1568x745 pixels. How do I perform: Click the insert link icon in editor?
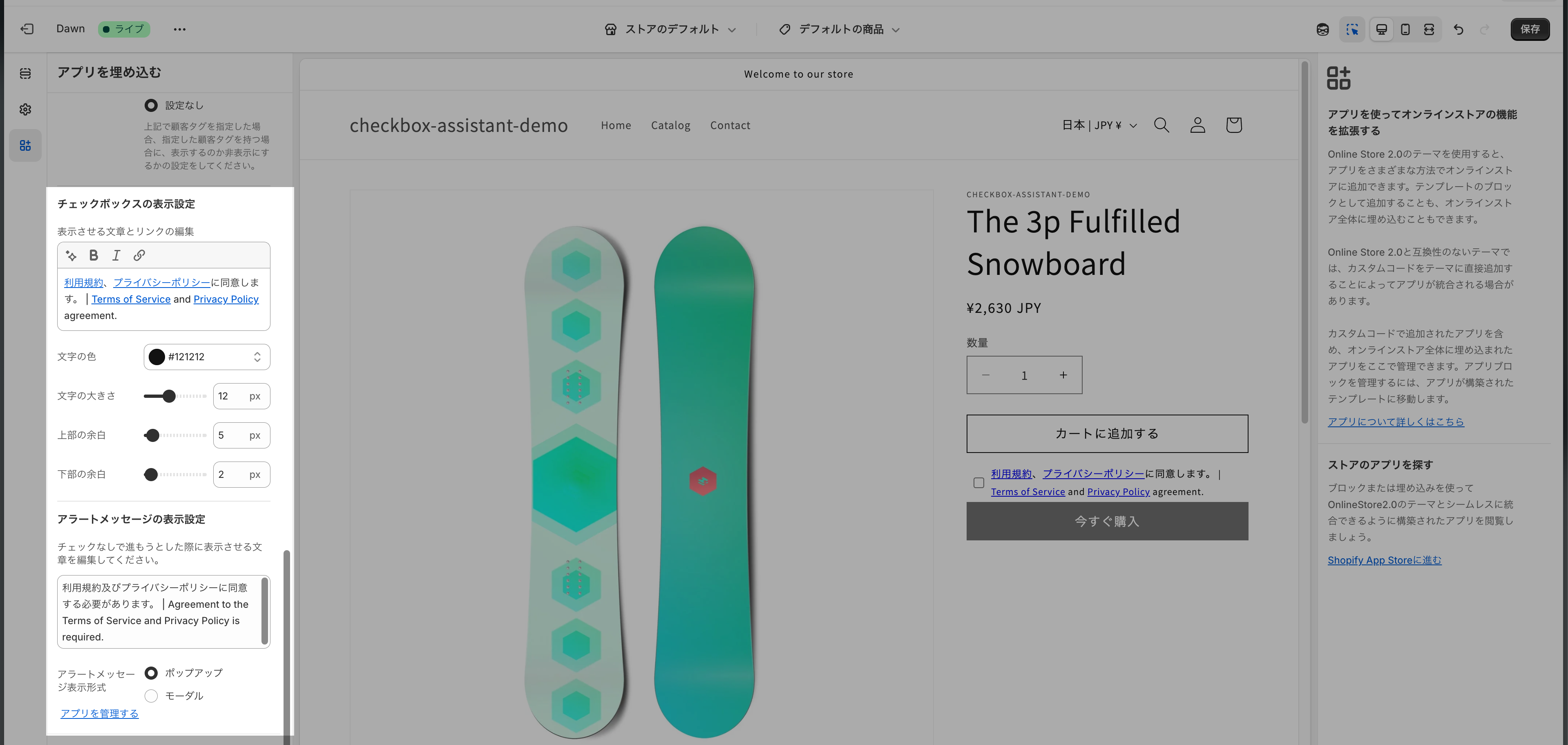[139, 256]
